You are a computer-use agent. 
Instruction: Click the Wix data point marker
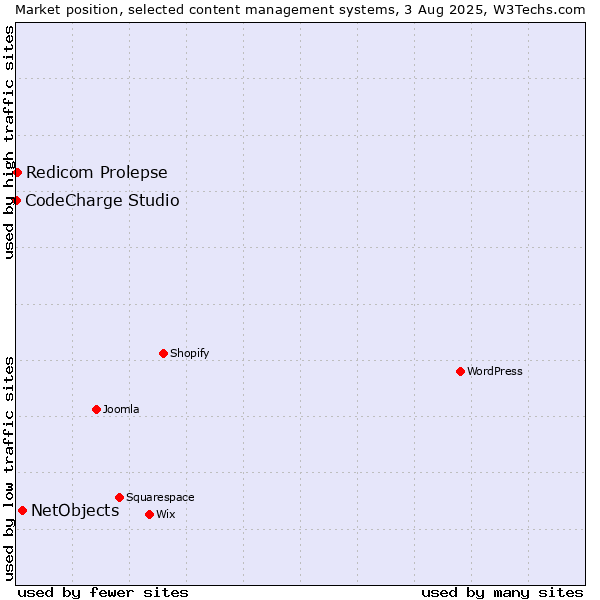tap(150, 515)
